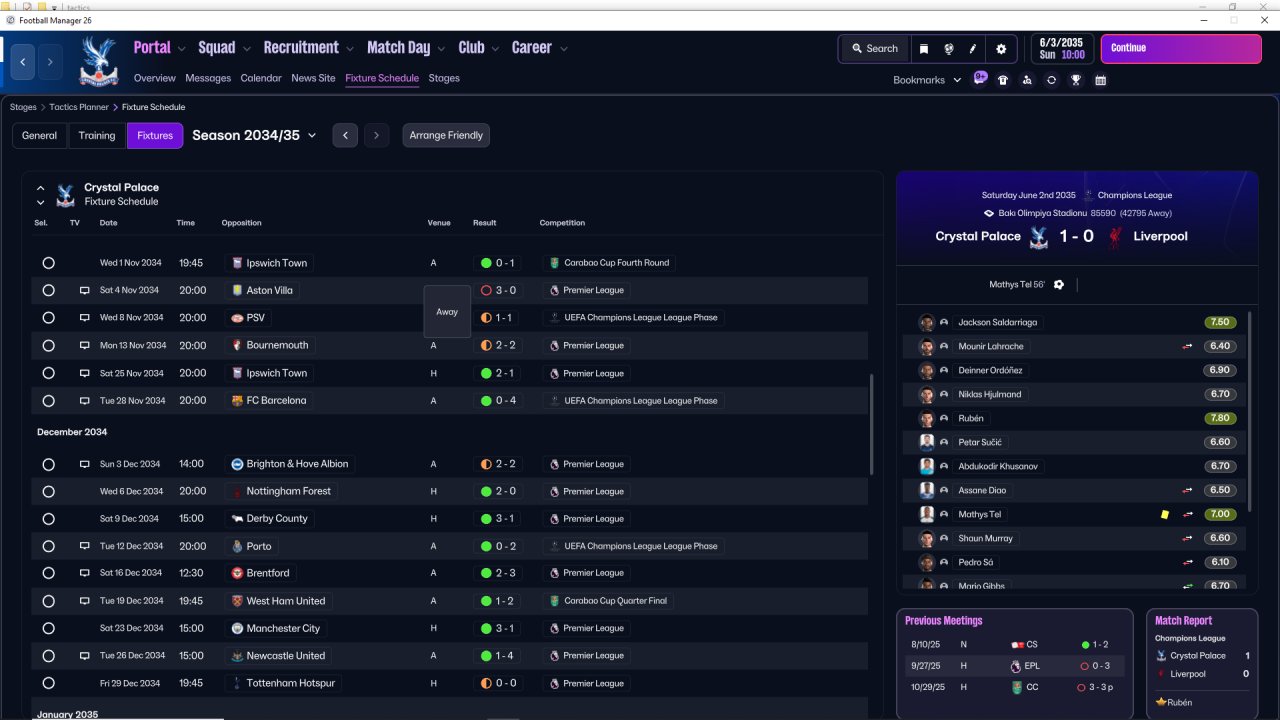Image resolution: width=1280 pixels, height=720 pixels.
Task: Click the calendar bookmark icon
Action: pos(1101,80)
